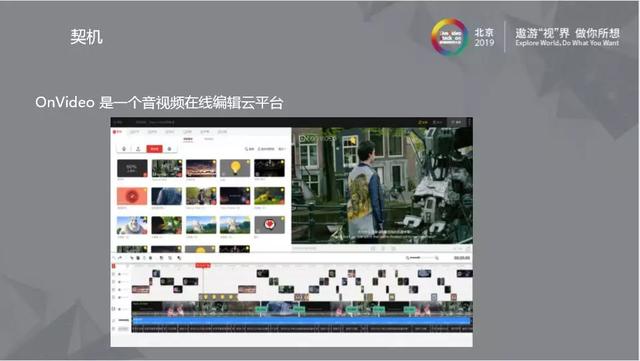Select the blue audio track clip

[x=302, y=321]
